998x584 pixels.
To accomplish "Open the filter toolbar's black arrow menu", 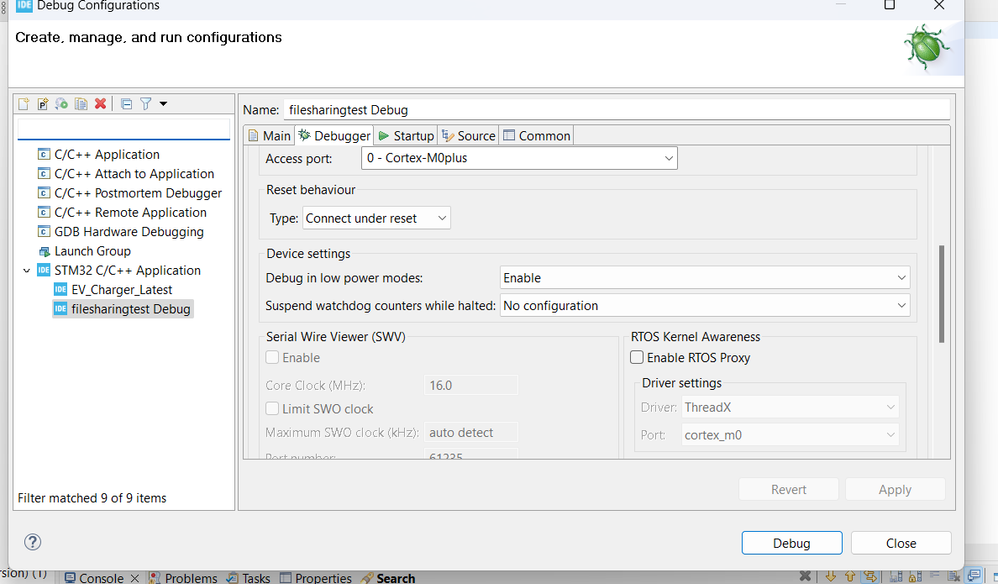I will tap(164, 104).
